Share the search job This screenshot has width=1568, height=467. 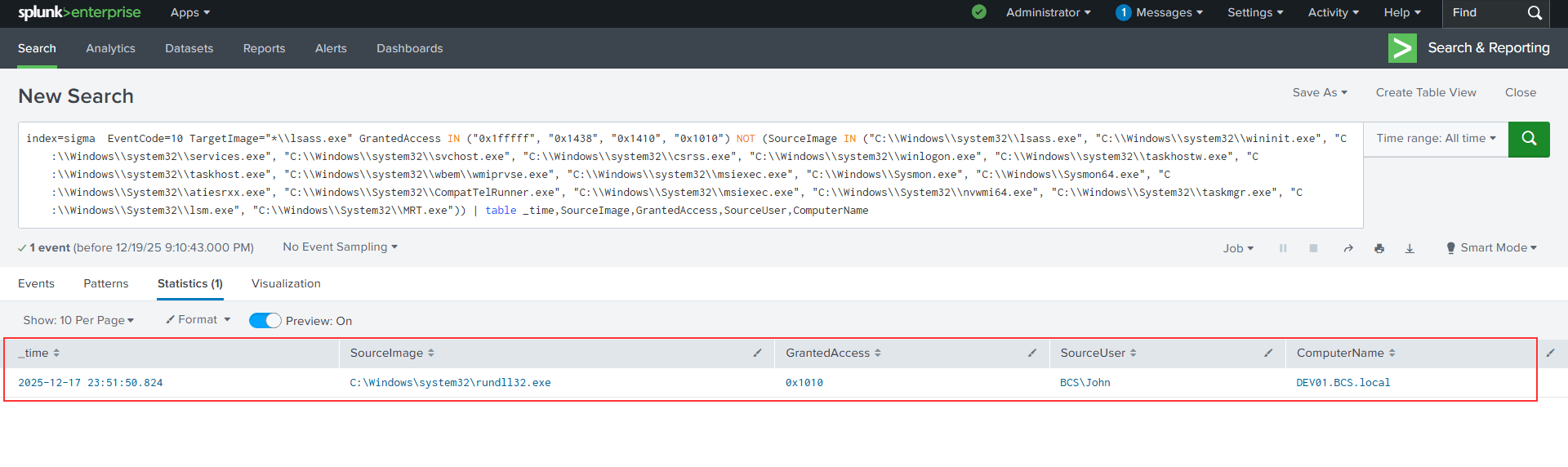(1348, 248)
